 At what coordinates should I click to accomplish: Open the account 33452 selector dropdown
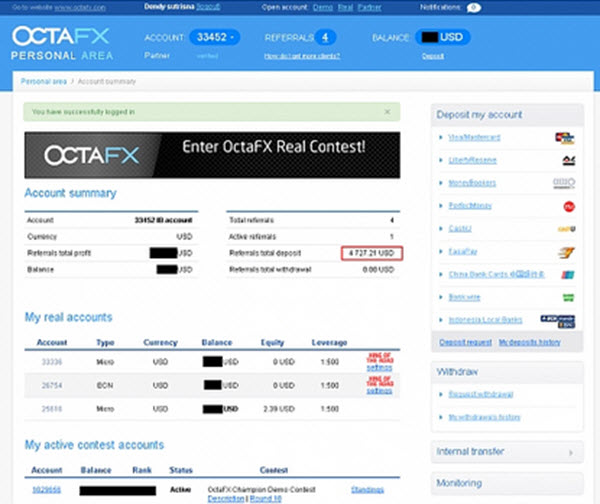pyautogui.click(x=215, y=37)
